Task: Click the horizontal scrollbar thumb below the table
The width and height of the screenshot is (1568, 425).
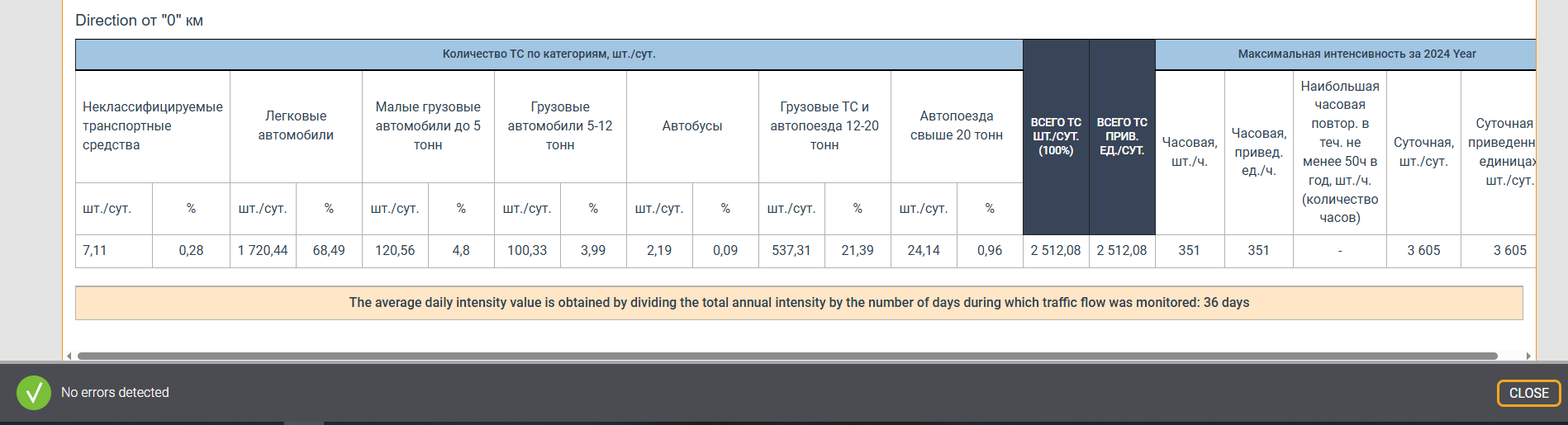Action: point(785,357)
